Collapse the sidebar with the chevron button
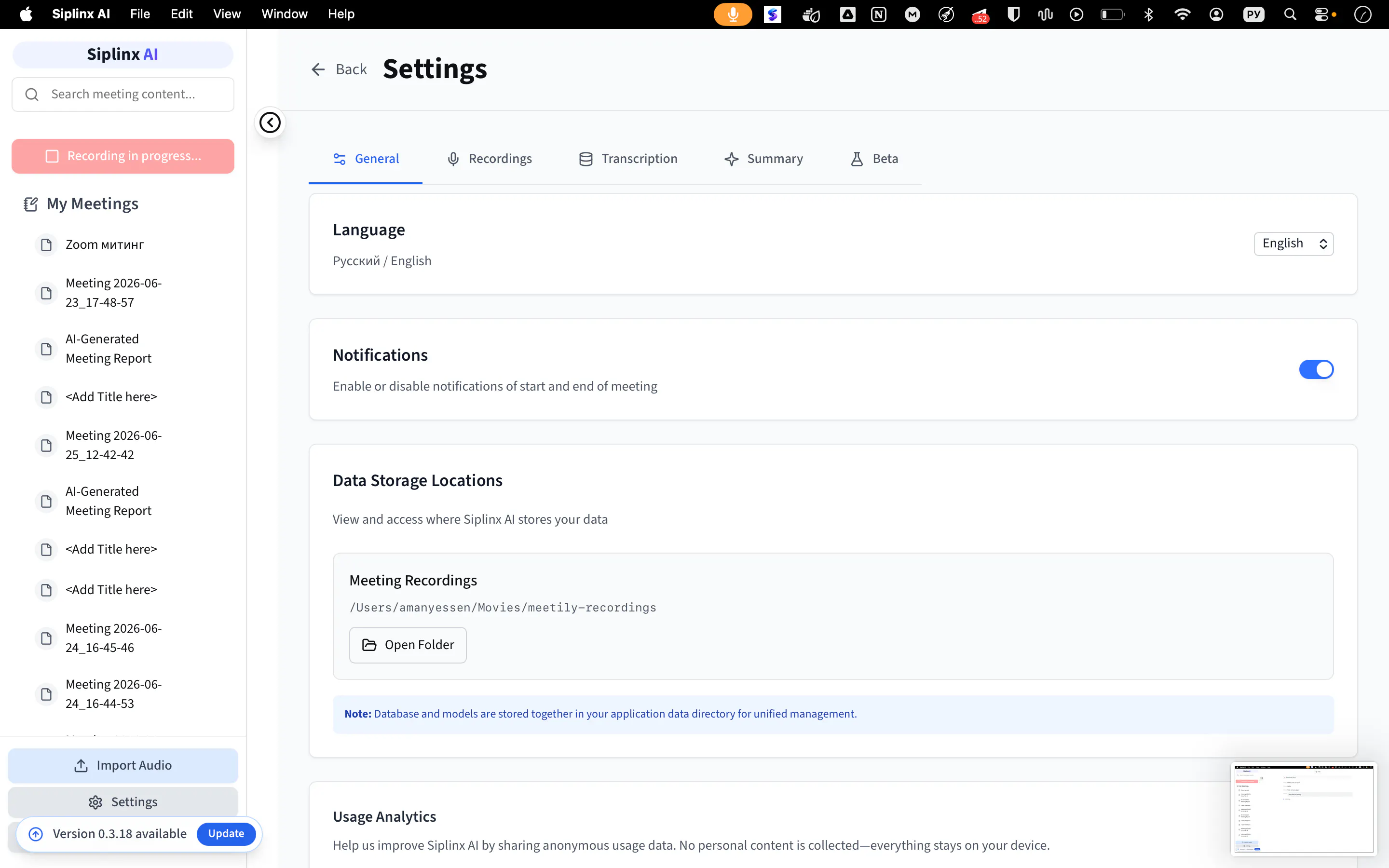The image size is (1389, 868). coord(270,122)
